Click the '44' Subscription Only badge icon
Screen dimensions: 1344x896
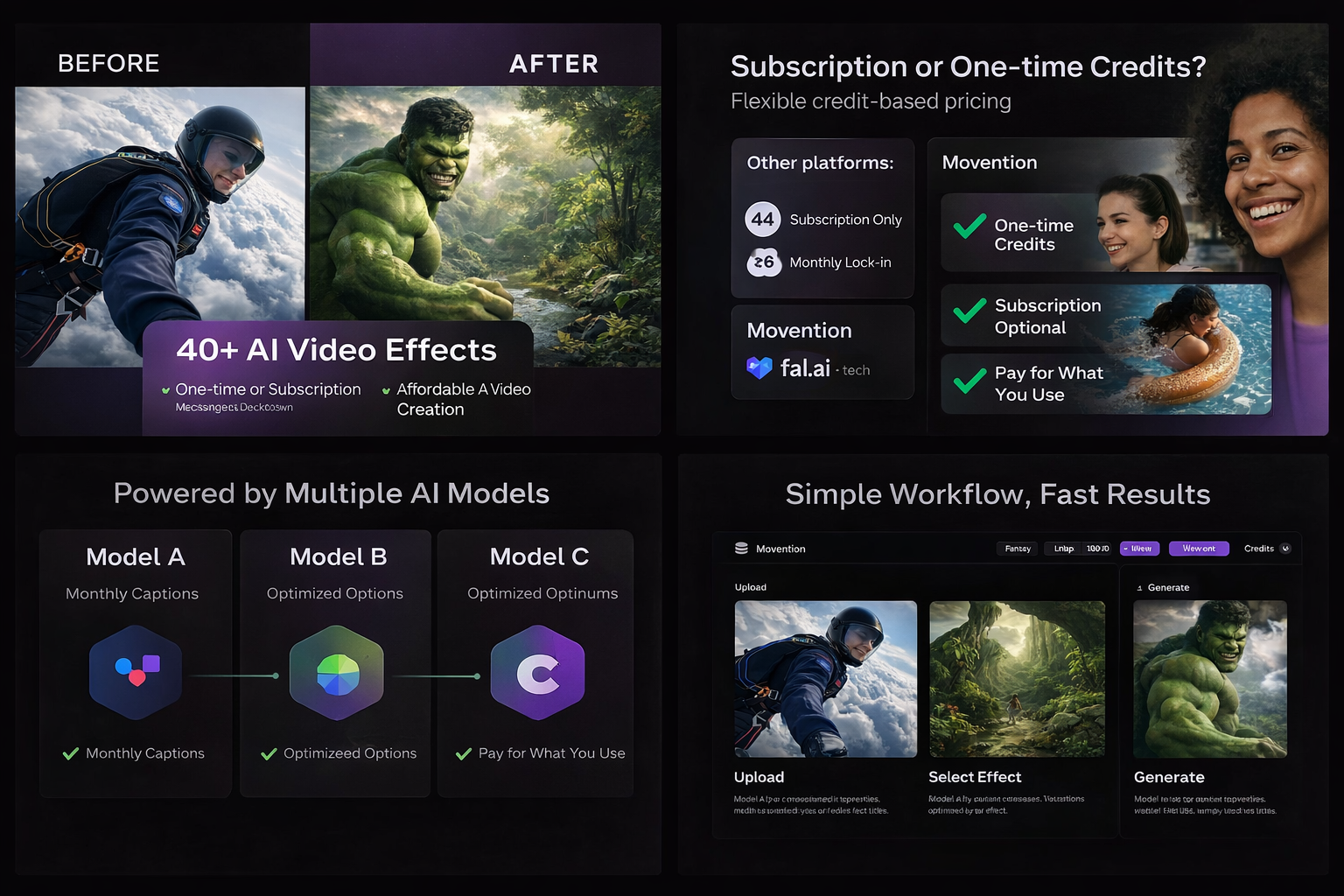[761, 219]
